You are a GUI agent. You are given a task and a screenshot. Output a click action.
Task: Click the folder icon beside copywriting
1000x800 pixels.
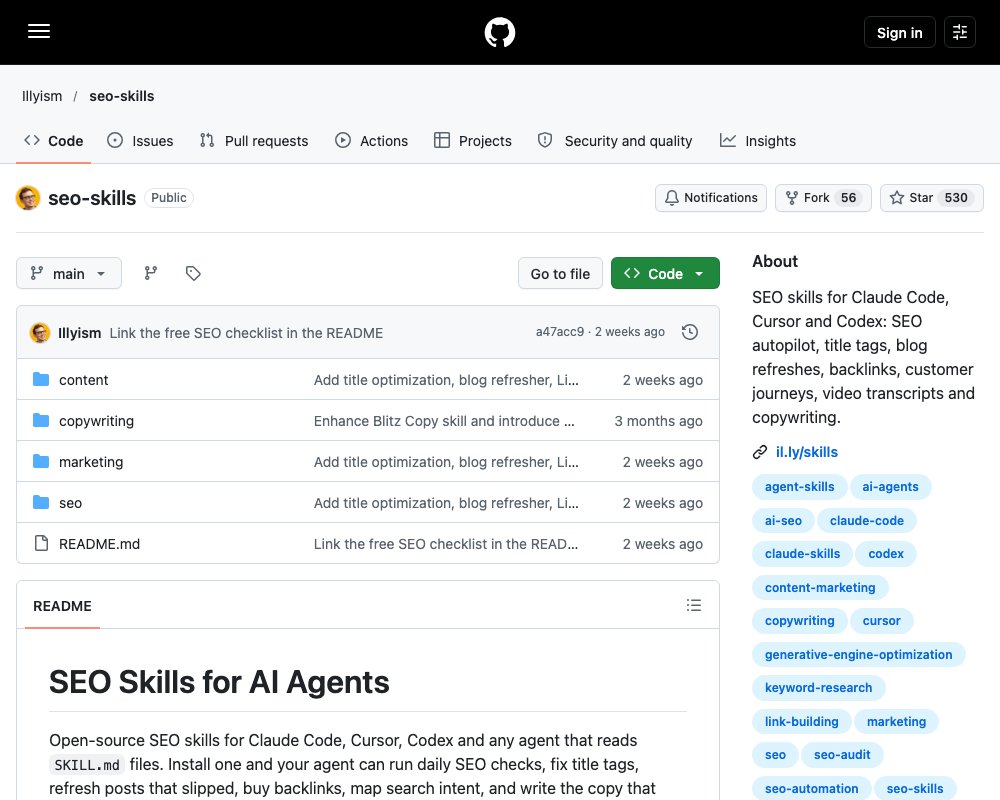(41, 420)
